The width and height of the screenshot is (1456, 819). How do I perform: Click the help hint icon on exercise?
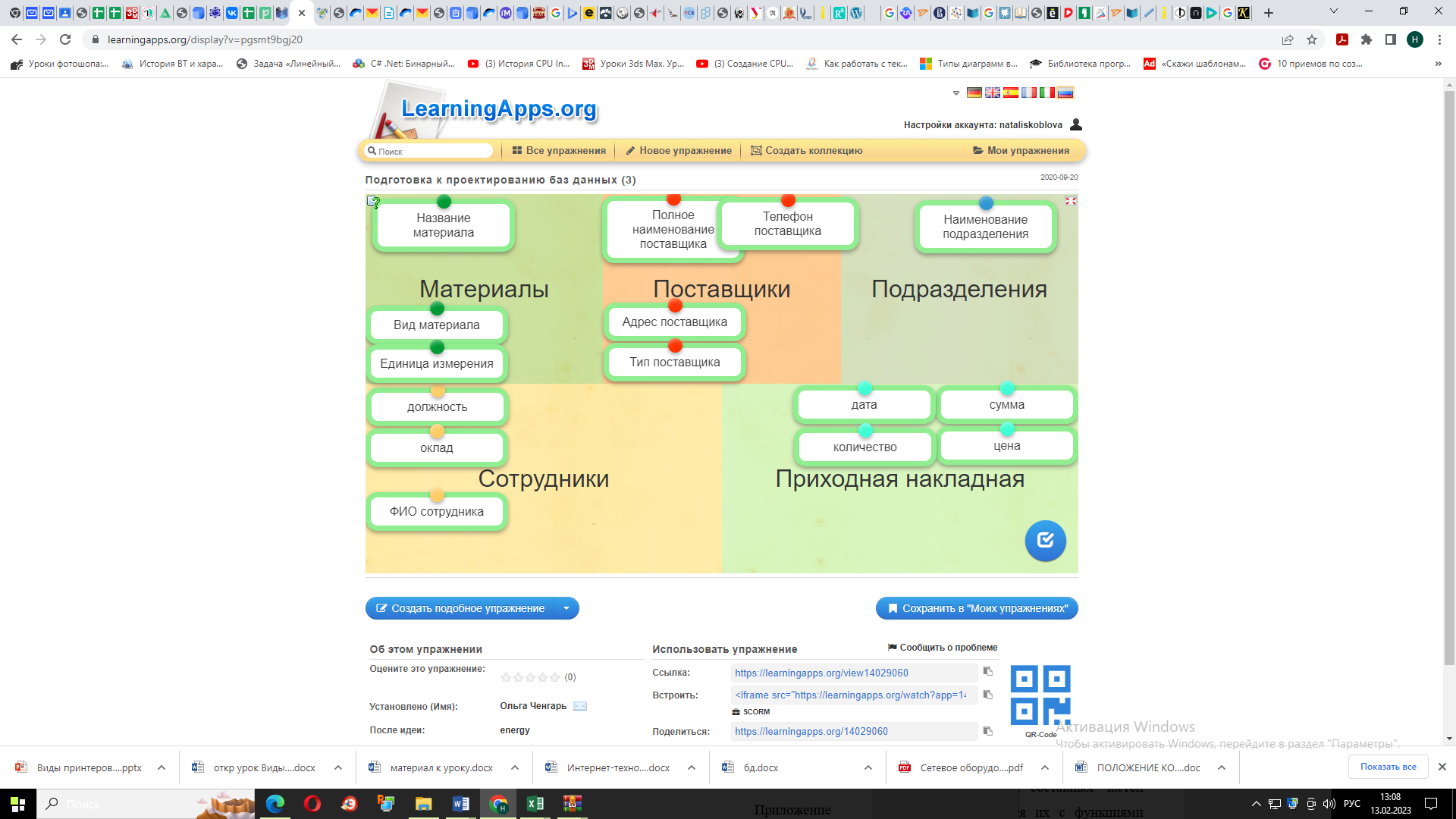(373, 202)
